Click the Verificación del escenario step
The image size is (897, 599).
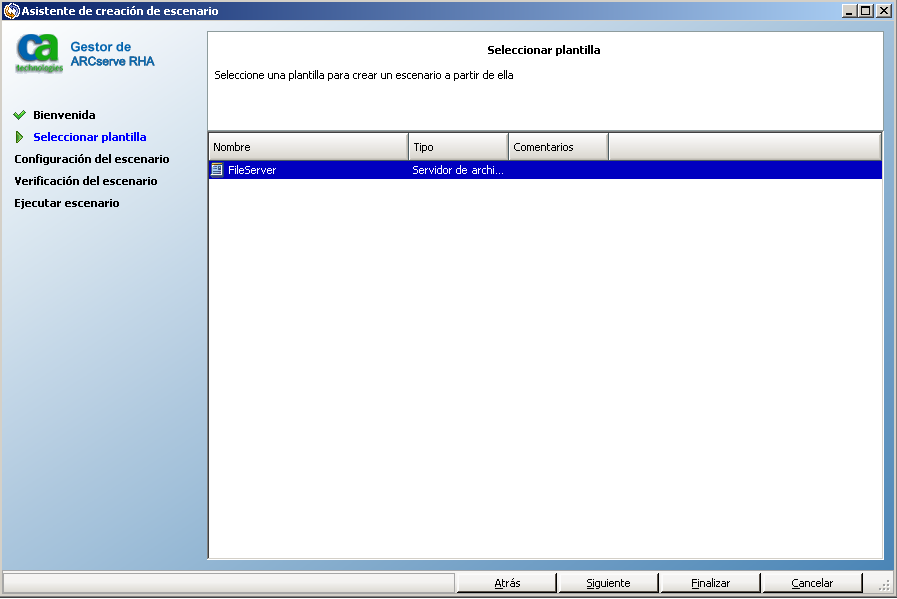pos(86,181)
